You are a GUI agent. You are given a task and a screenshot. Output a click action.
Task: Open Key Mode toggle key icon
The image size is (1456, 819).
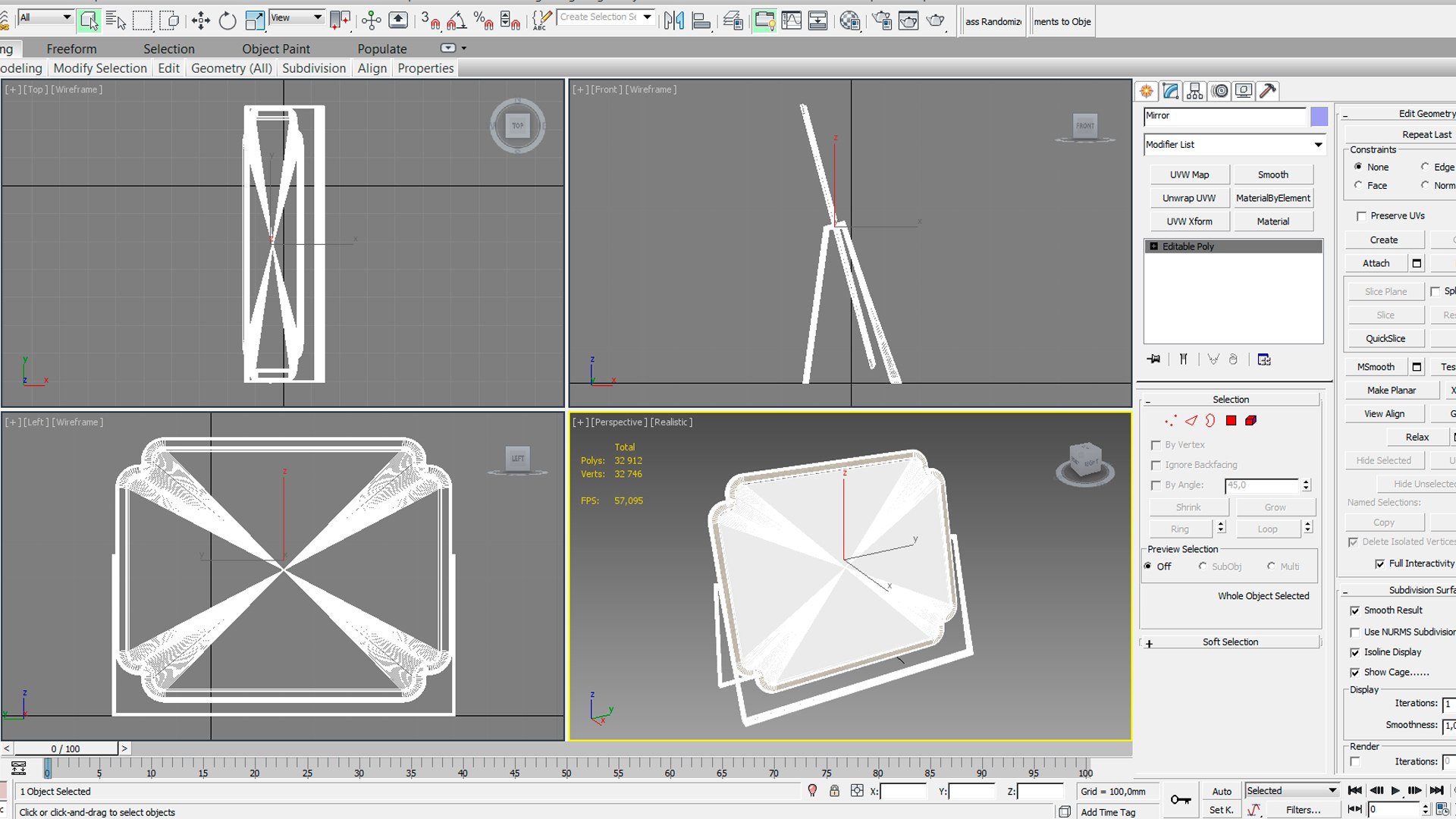pyautogui.click(x=1180, y=799)
